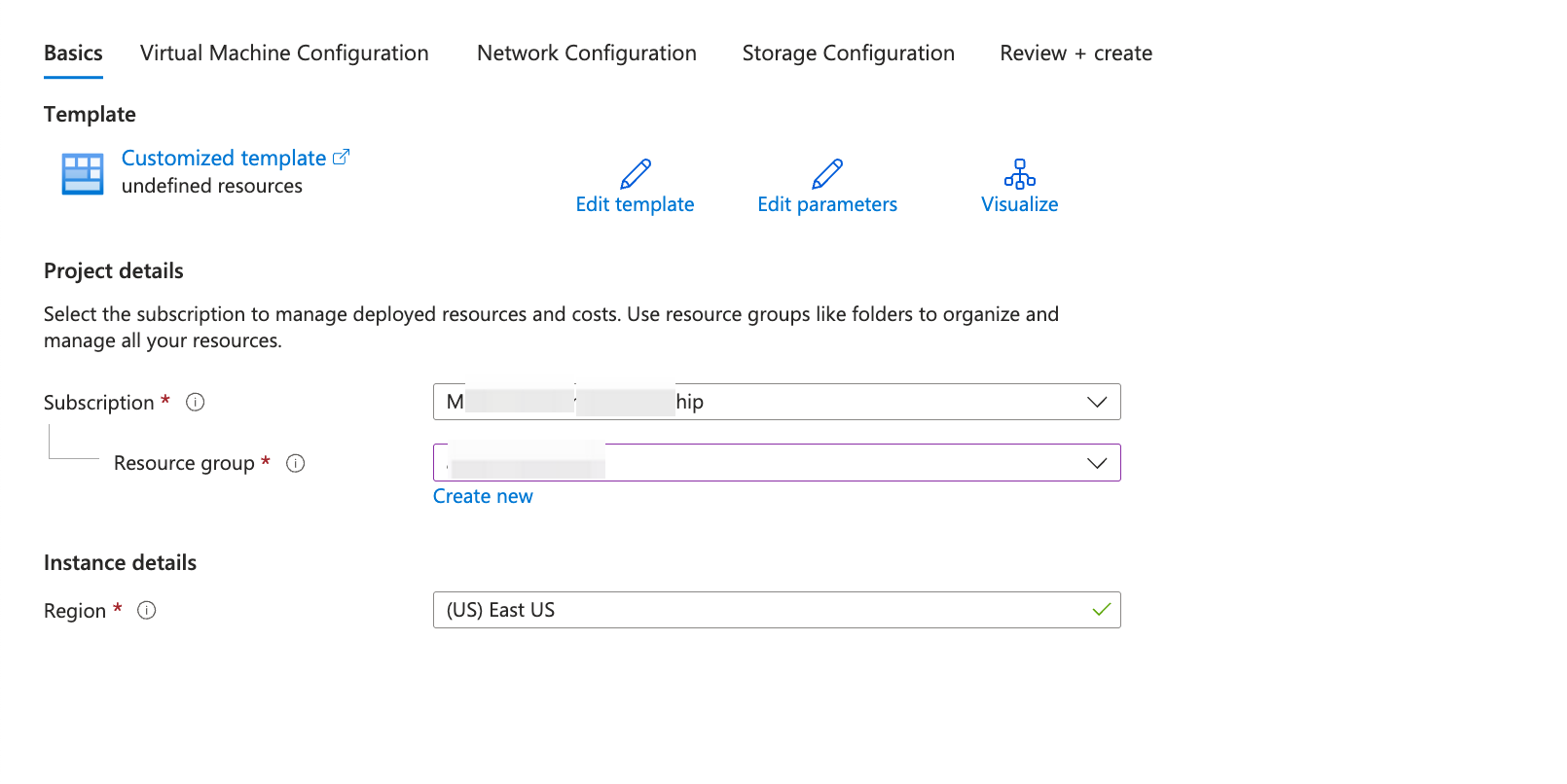Image resolution: width=1567 pixels, height=784 pixels.
Task: Click the Visualize text label
Action: pos(1019,205)
